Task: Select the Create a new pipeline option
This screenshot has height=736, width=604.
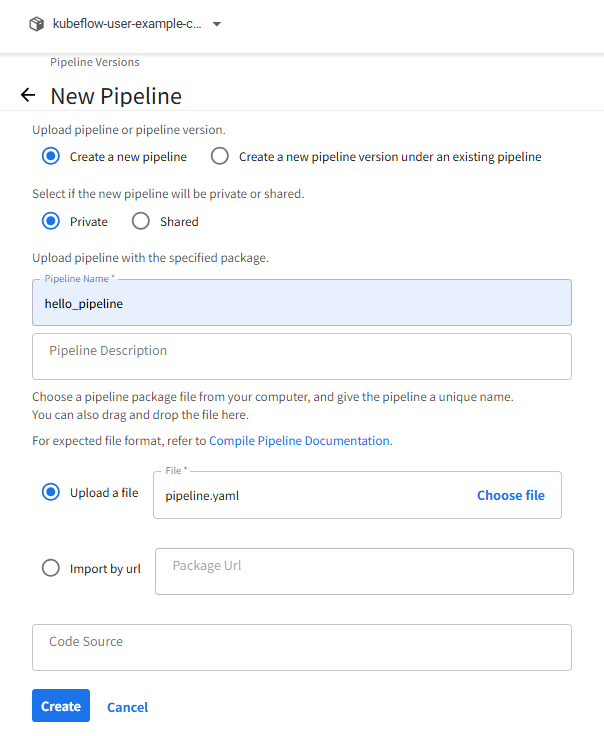Action: (x=51, y=157)
